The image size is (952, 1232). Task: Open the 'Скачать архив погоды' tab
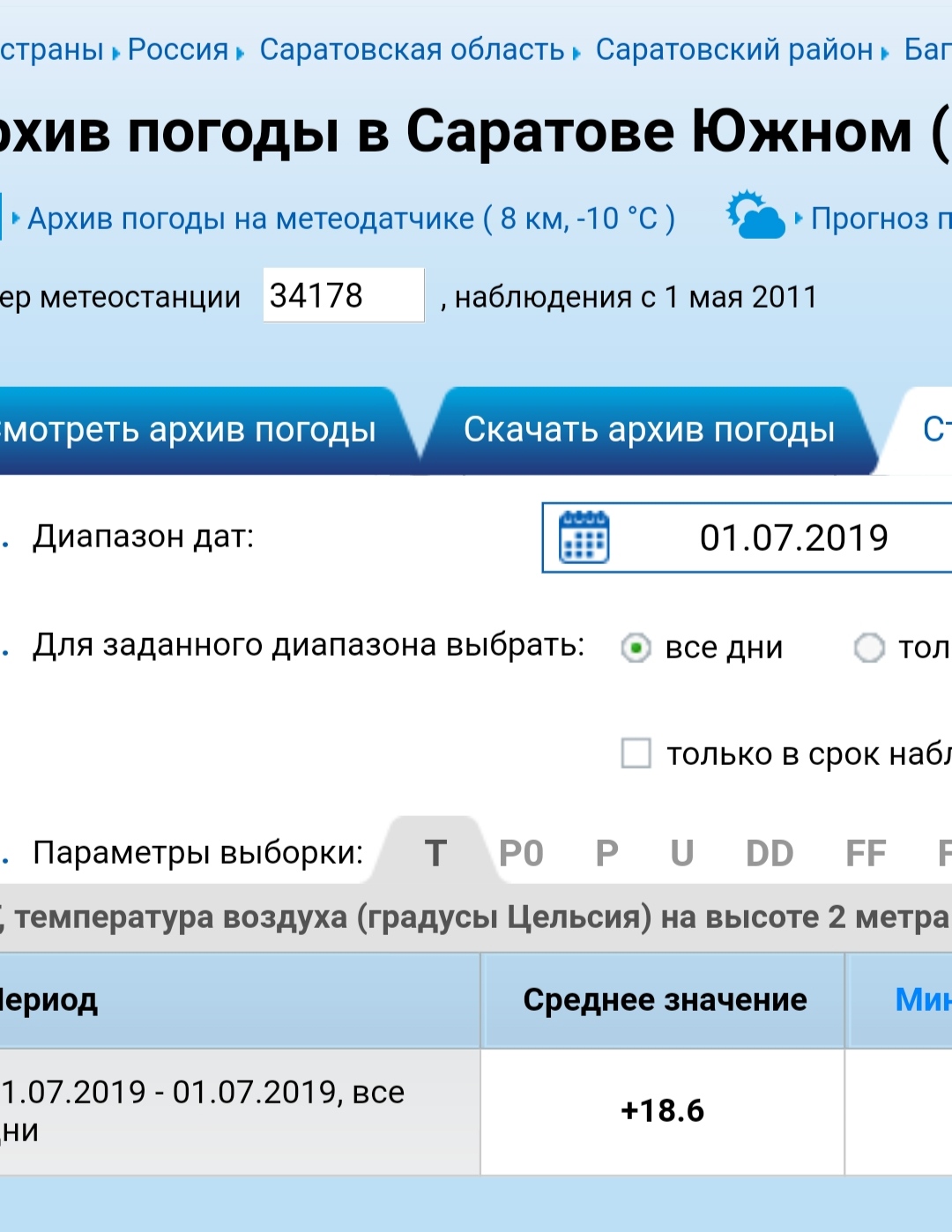[649, 430]
